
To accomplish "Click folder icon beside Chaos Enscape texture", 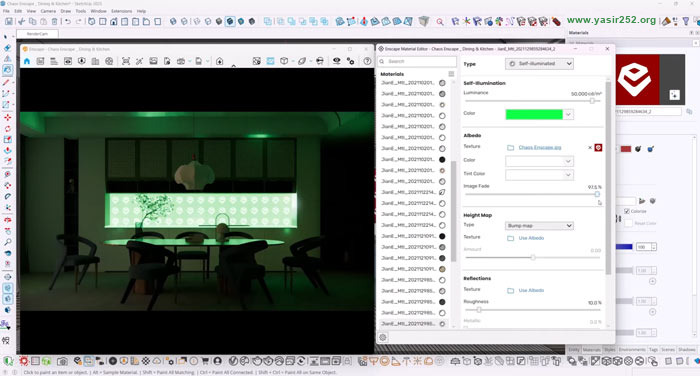I will click(511, 147).
